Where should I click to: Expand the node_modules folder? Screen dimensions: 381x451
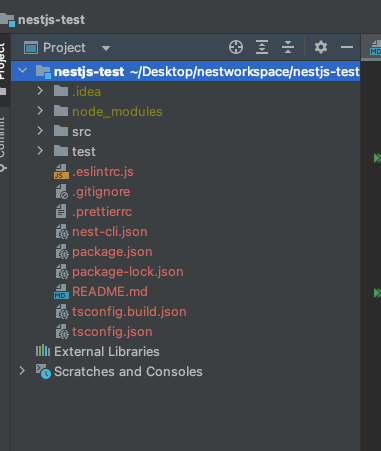coord(40,111)
